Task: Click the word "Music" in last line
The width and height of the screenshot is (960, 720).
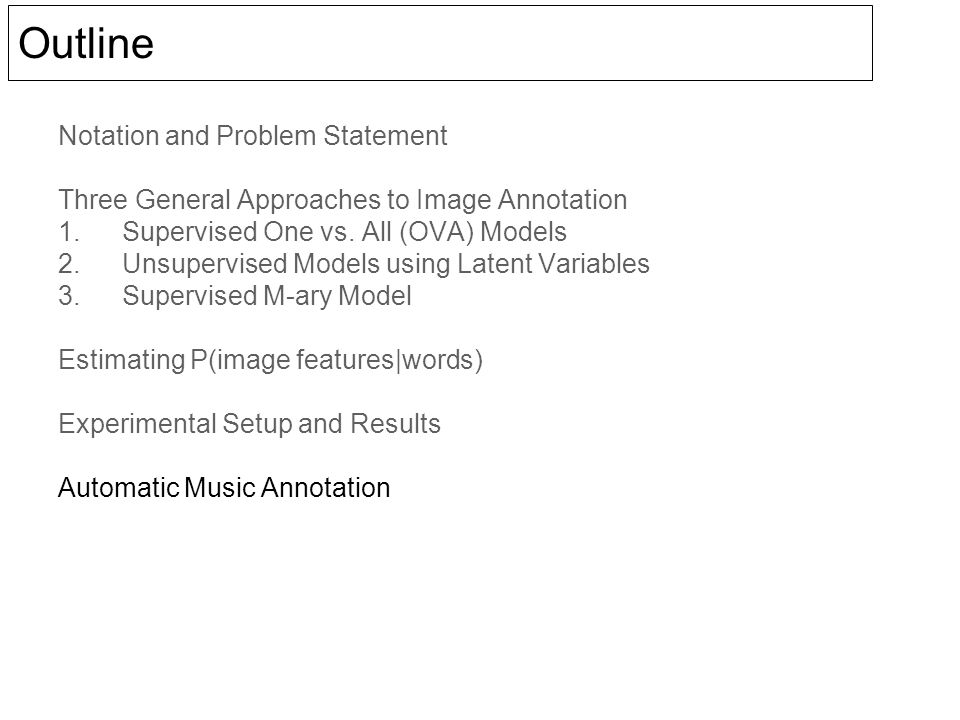Action: click(219, 488)
